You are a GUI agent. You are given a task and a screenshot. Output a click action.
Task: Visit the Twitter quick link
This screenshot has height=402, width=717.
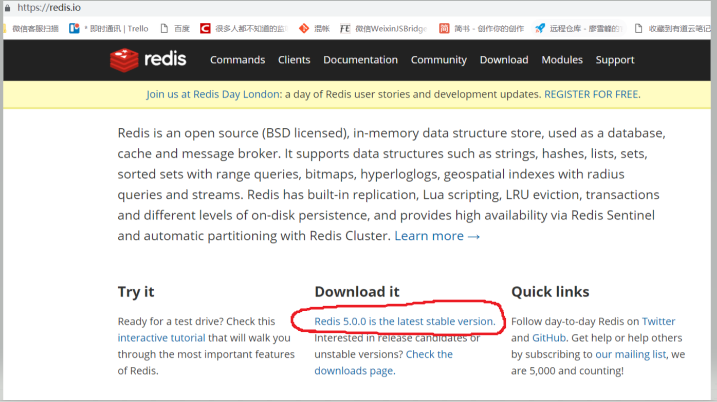[x=658, y=321]
